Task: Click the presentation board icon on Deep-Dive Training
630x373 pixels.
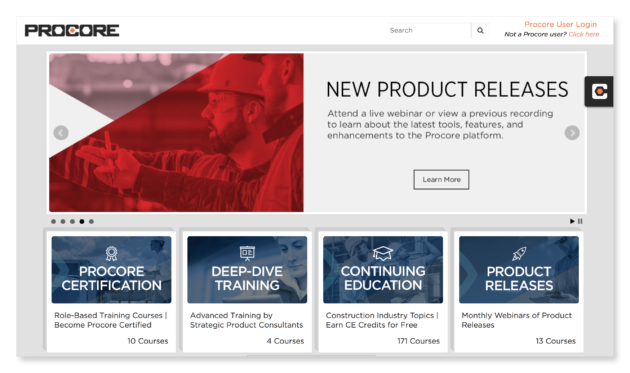Action: (247, 253)
